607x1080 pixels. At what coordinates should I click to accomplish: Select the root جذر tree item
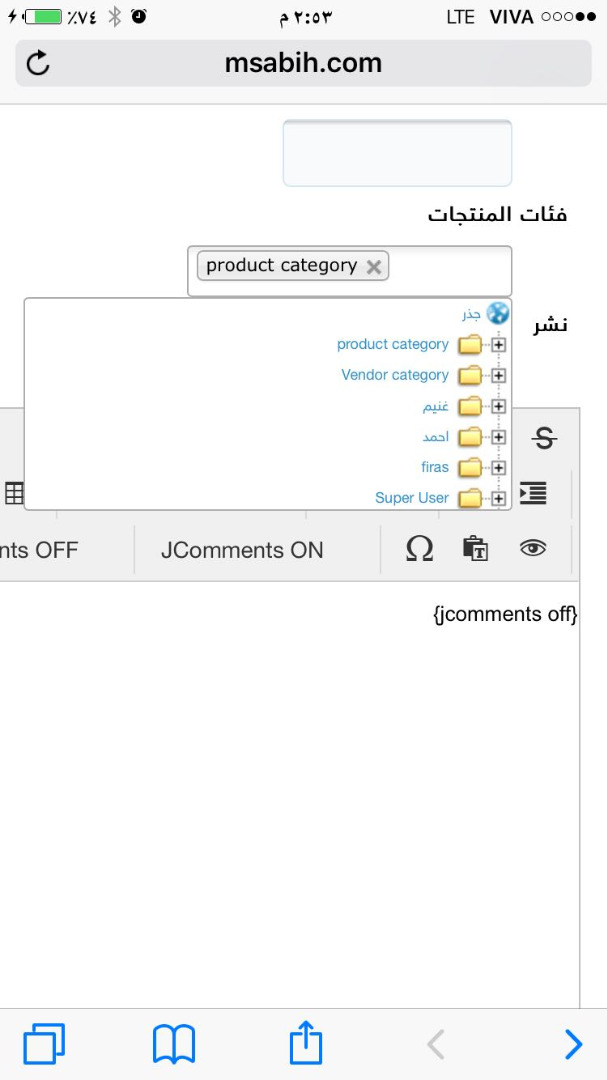(x=471, y=314)
